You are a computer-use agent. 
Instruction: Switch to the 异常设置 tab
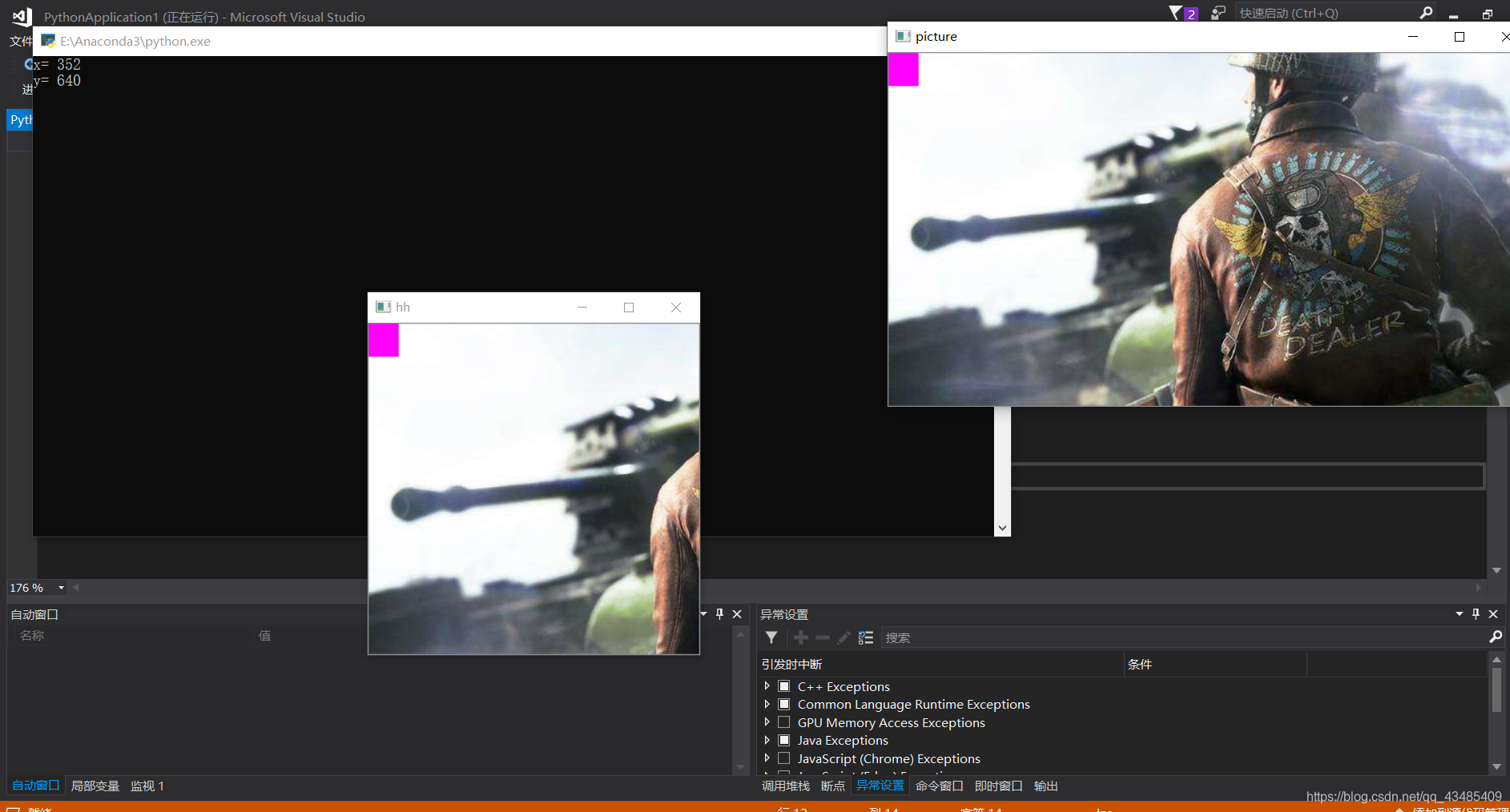(880, 786)
